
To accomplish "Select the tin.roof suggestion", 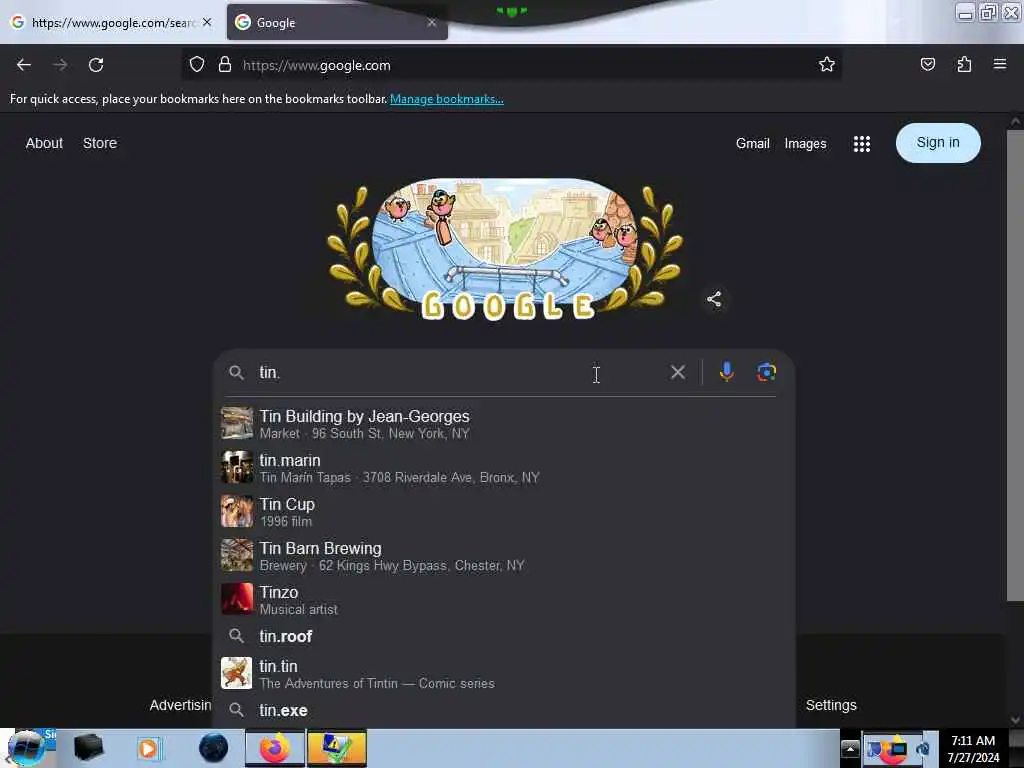I will [x=504, y=636].
